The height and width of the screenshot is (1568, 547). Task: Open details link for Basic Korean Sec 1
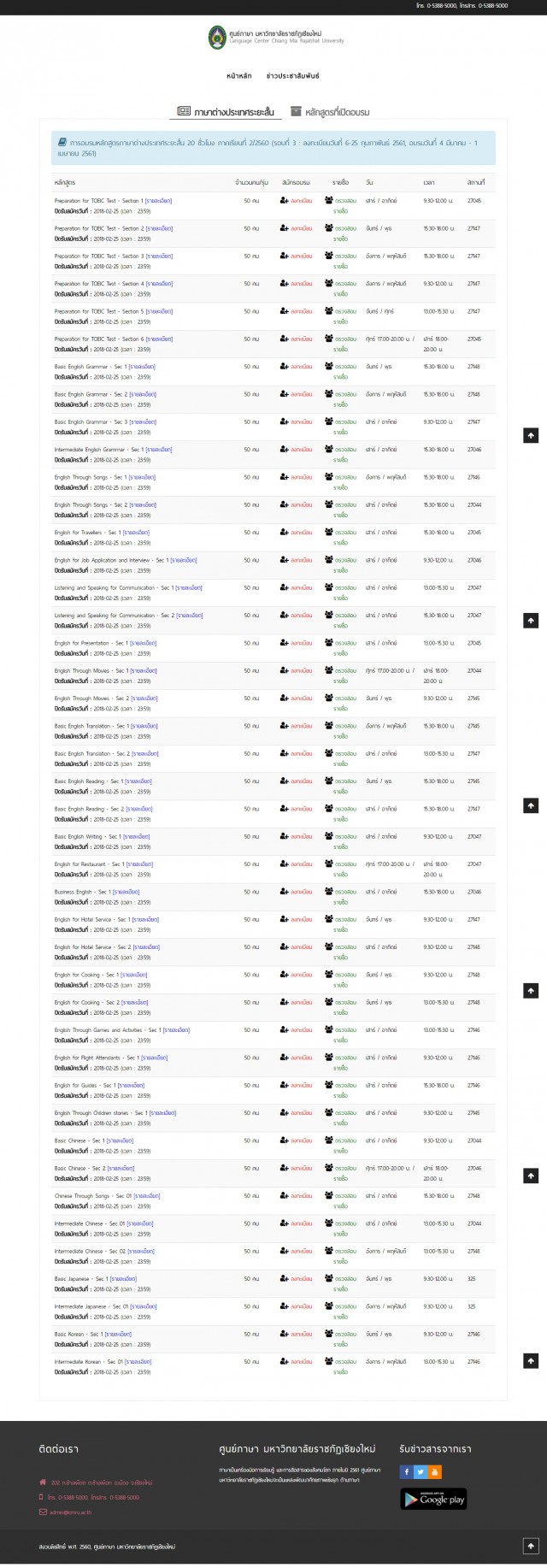[118, 1335]
